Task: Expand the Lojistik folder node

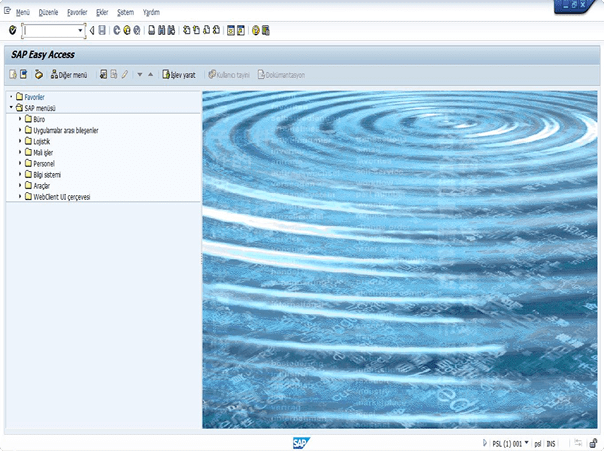Action: click(20, 141)
